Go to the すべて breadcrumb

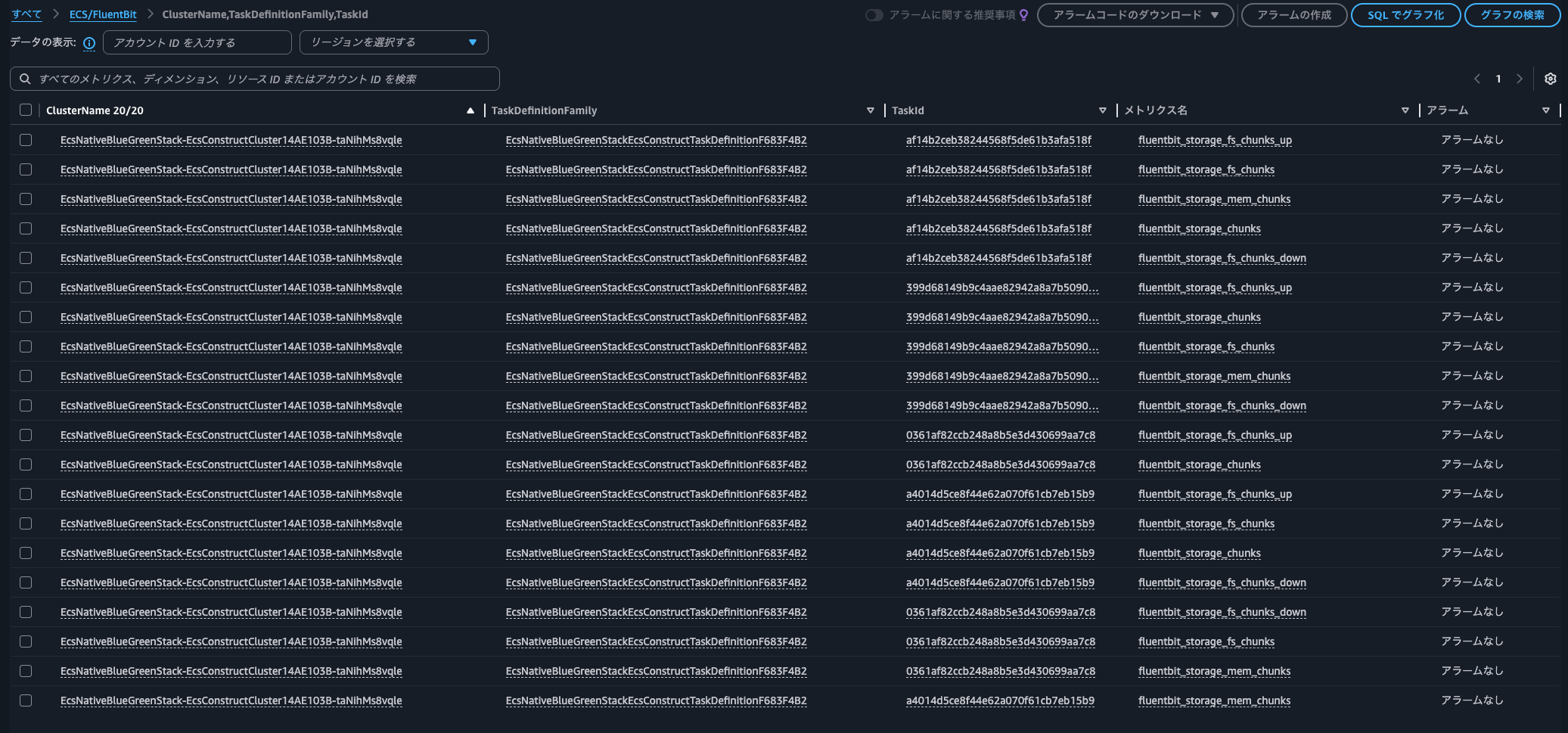26,14
